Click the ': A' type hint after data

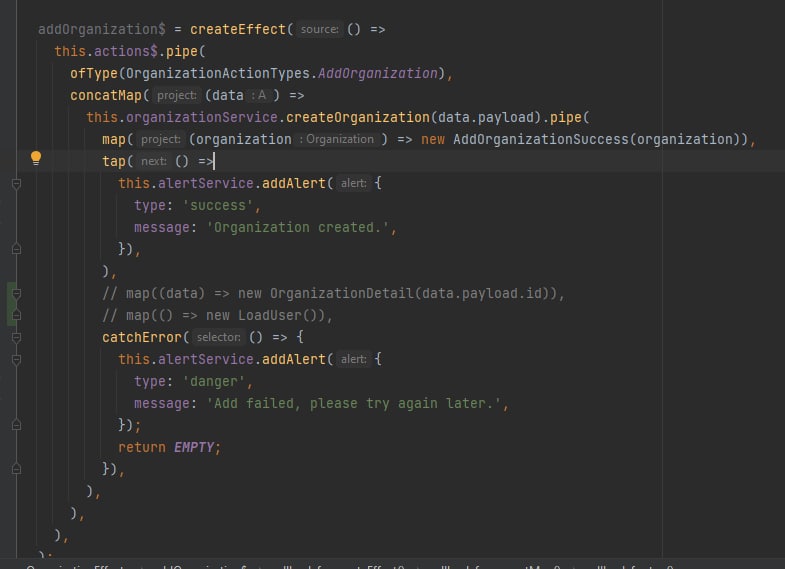258,96
